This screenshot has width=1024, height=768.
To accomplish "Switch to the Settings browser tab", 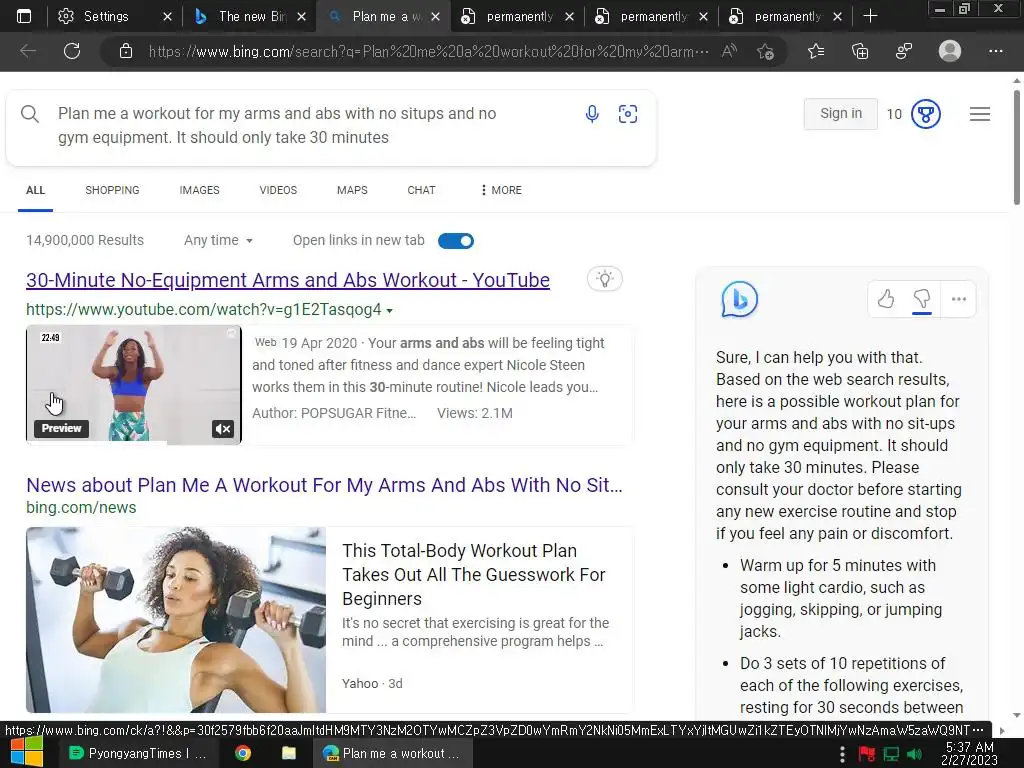I will (104, 16).
